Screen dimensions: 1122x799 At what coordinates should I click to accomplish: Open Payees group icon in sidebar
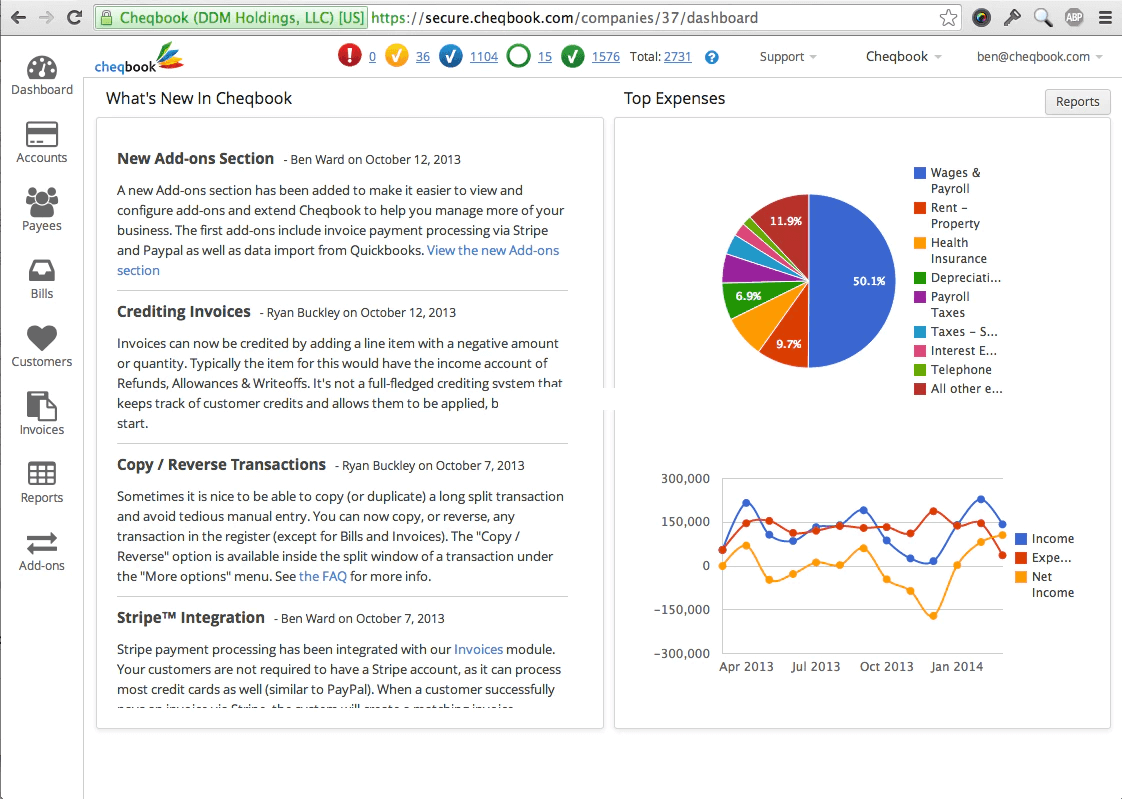42,202
